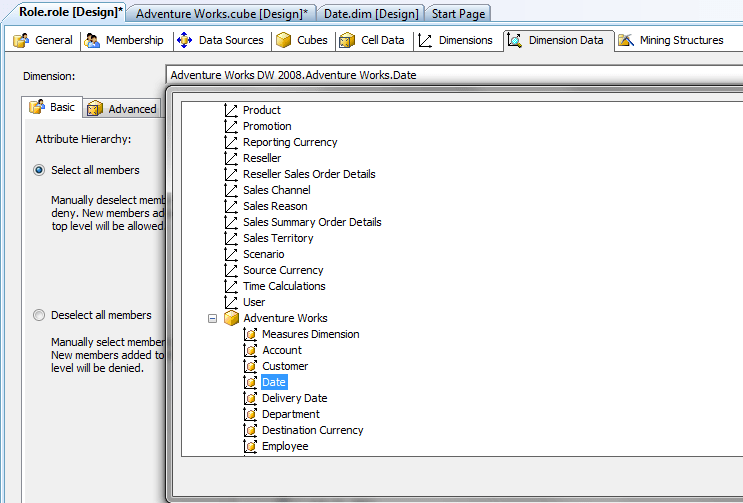Click the Data Sources tab icon
This screenshot has height=503, width=743.
[x=184, y=40]
